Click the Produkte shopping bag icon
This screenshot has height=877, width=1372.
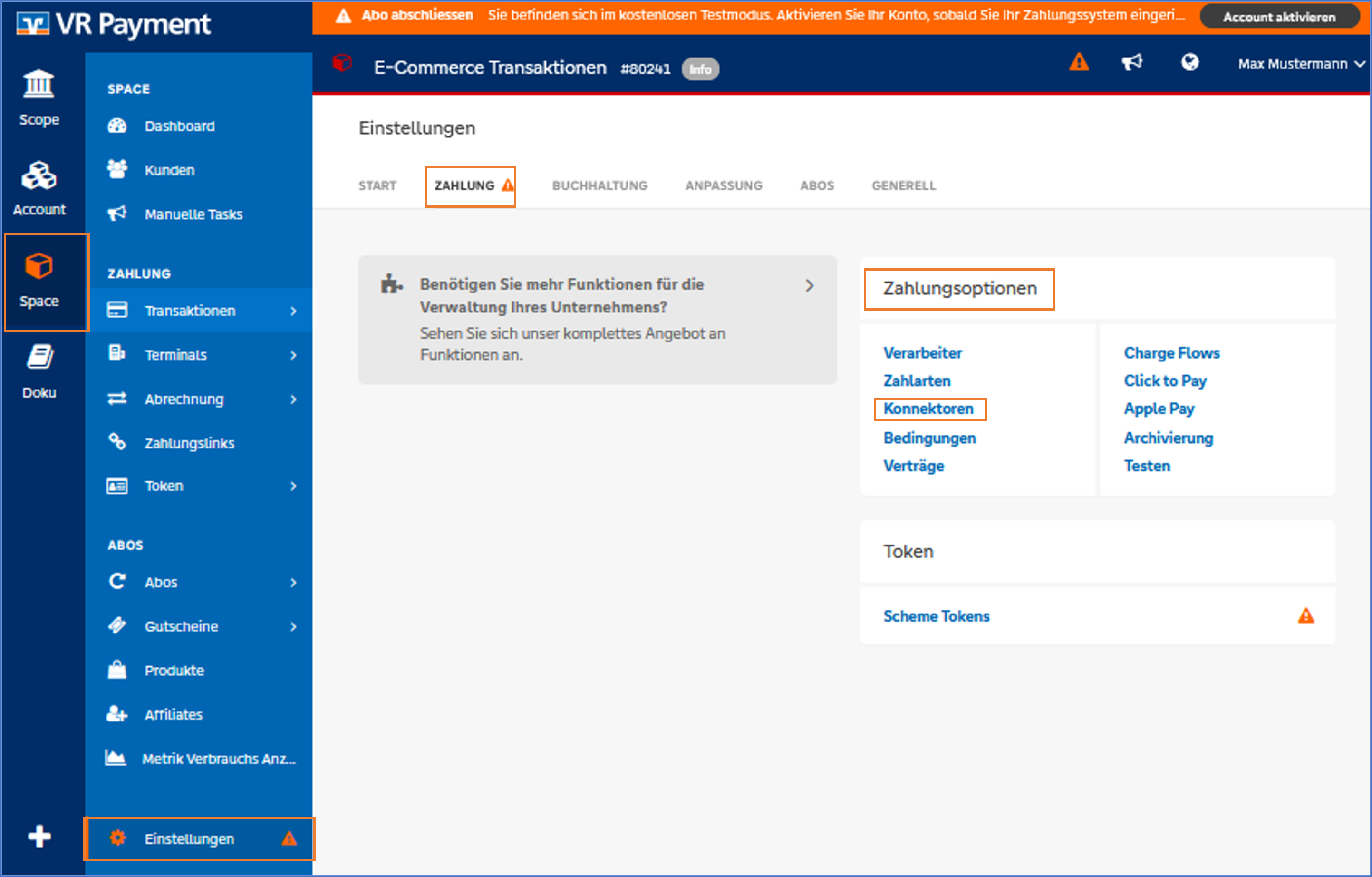coord(117,670)
